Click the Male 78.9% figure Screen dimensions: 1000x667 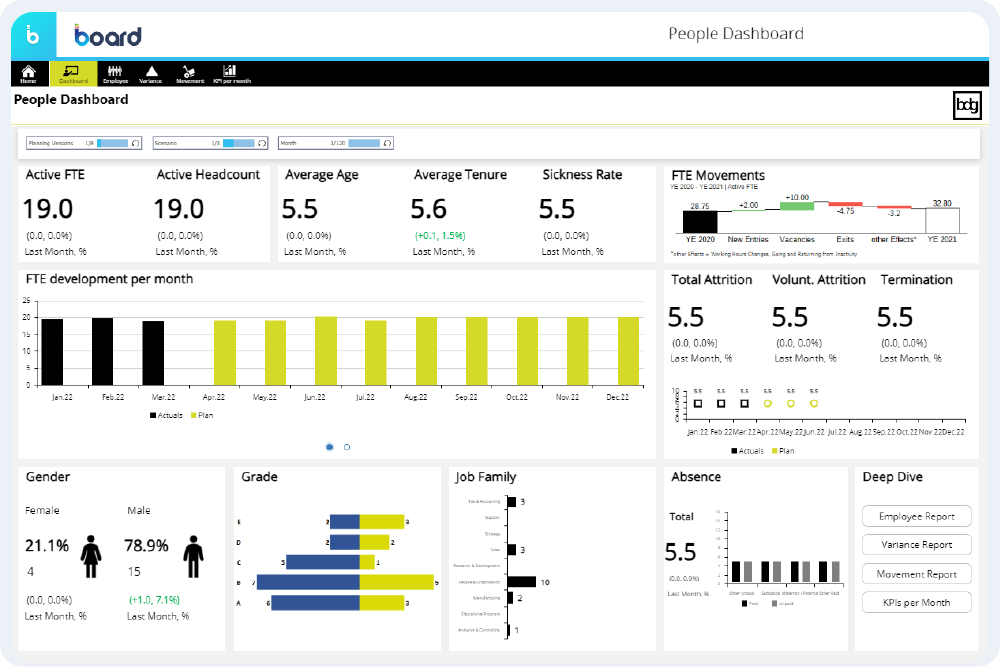click(147, 546)
